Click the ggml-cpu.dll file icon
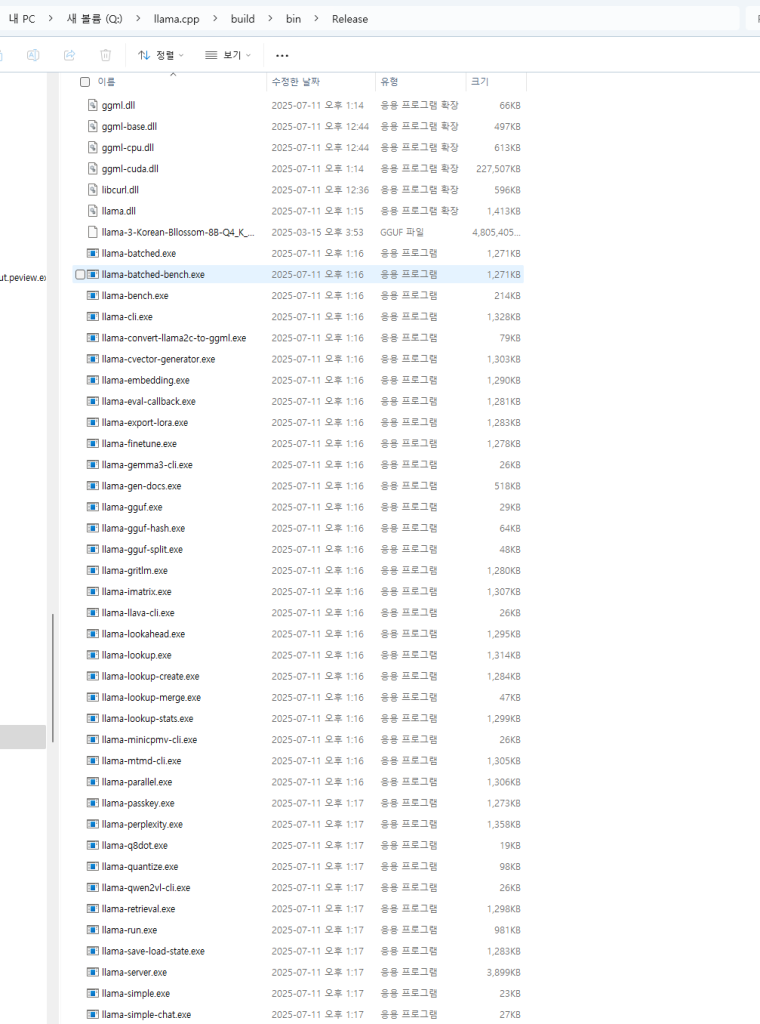Screen dimensions: 760x1024 (93, 148)
